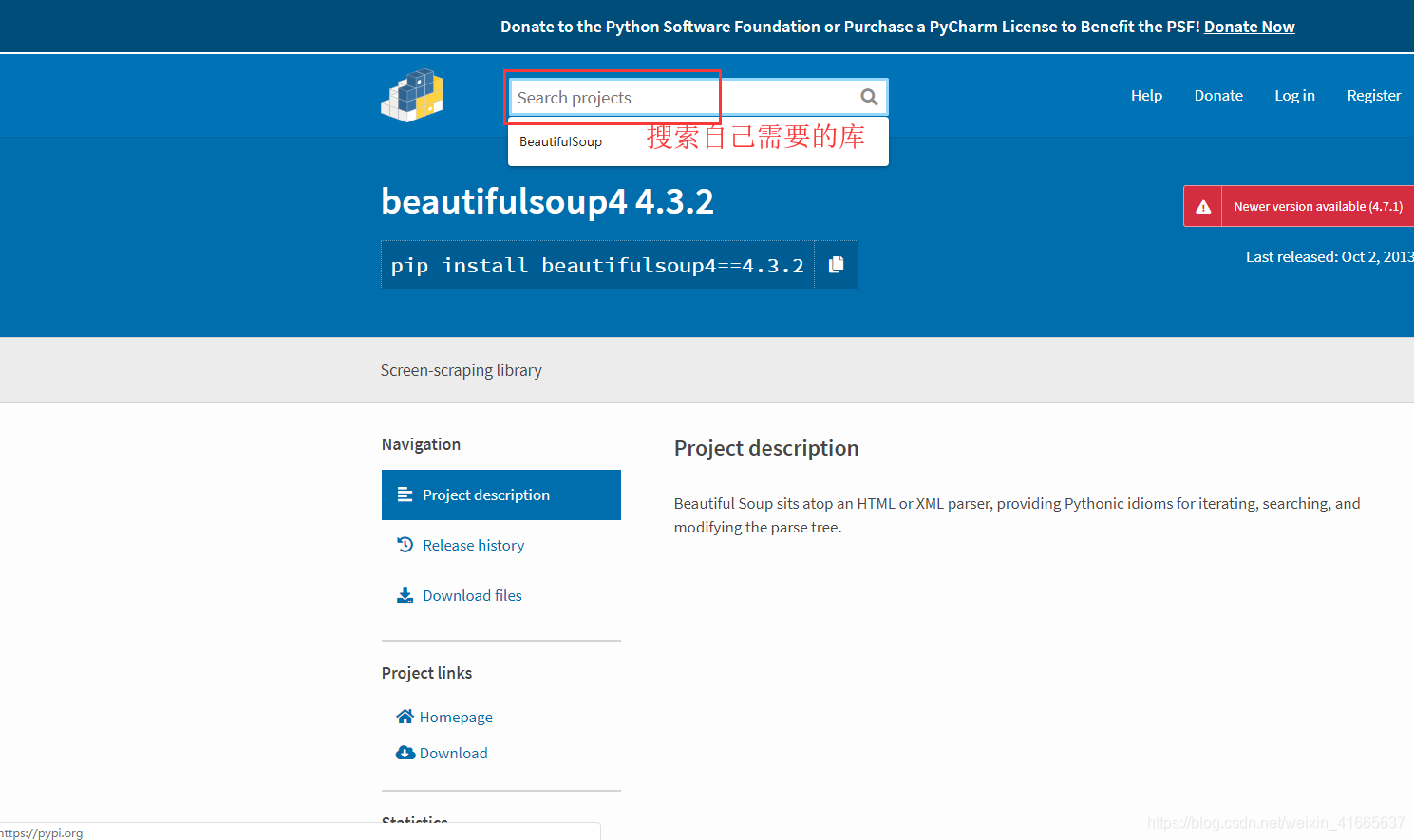Select the BeautifulSoup search suggestion
Viewport: 1414px width, 840px height.
coord(560,141)
